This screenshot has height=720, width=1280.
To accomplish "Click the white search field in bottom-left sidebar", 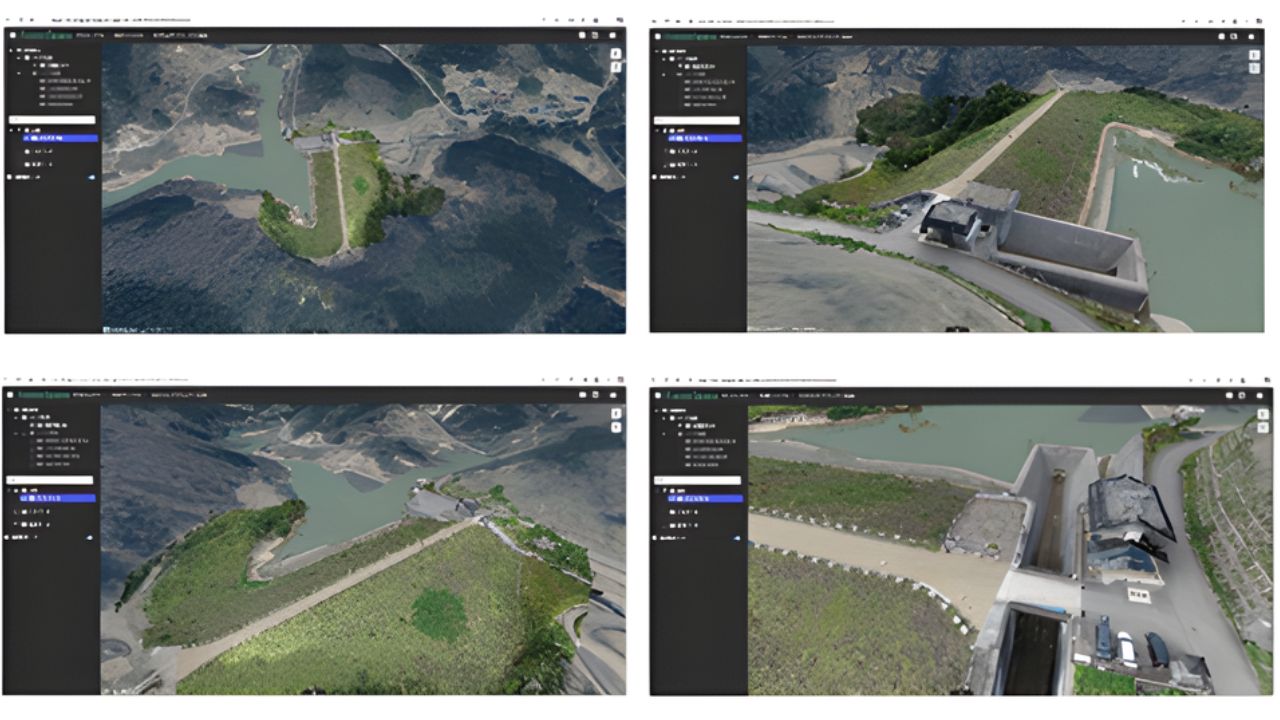I will 52,480.
